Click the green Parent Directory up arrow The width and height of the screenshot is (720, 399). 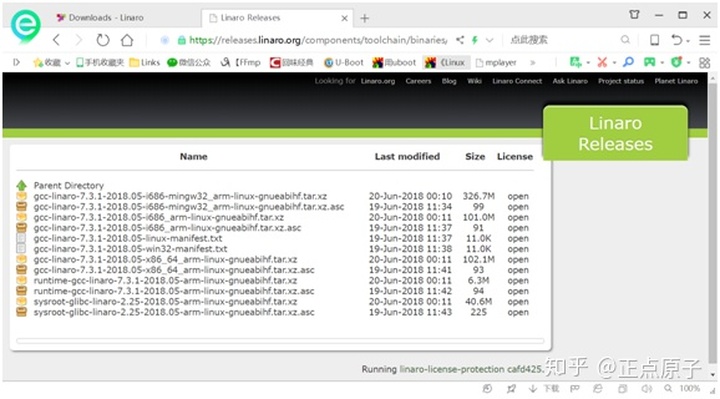22,185
